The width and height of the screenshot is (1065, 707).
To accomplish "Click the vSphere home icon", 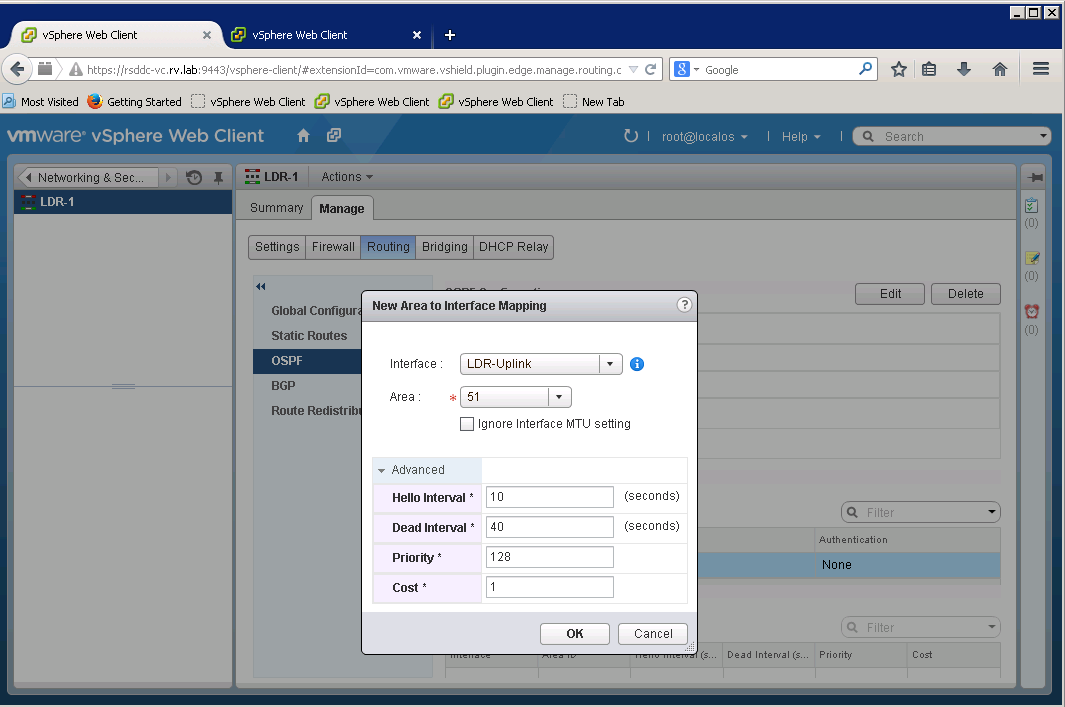I will tap(304, 136).
